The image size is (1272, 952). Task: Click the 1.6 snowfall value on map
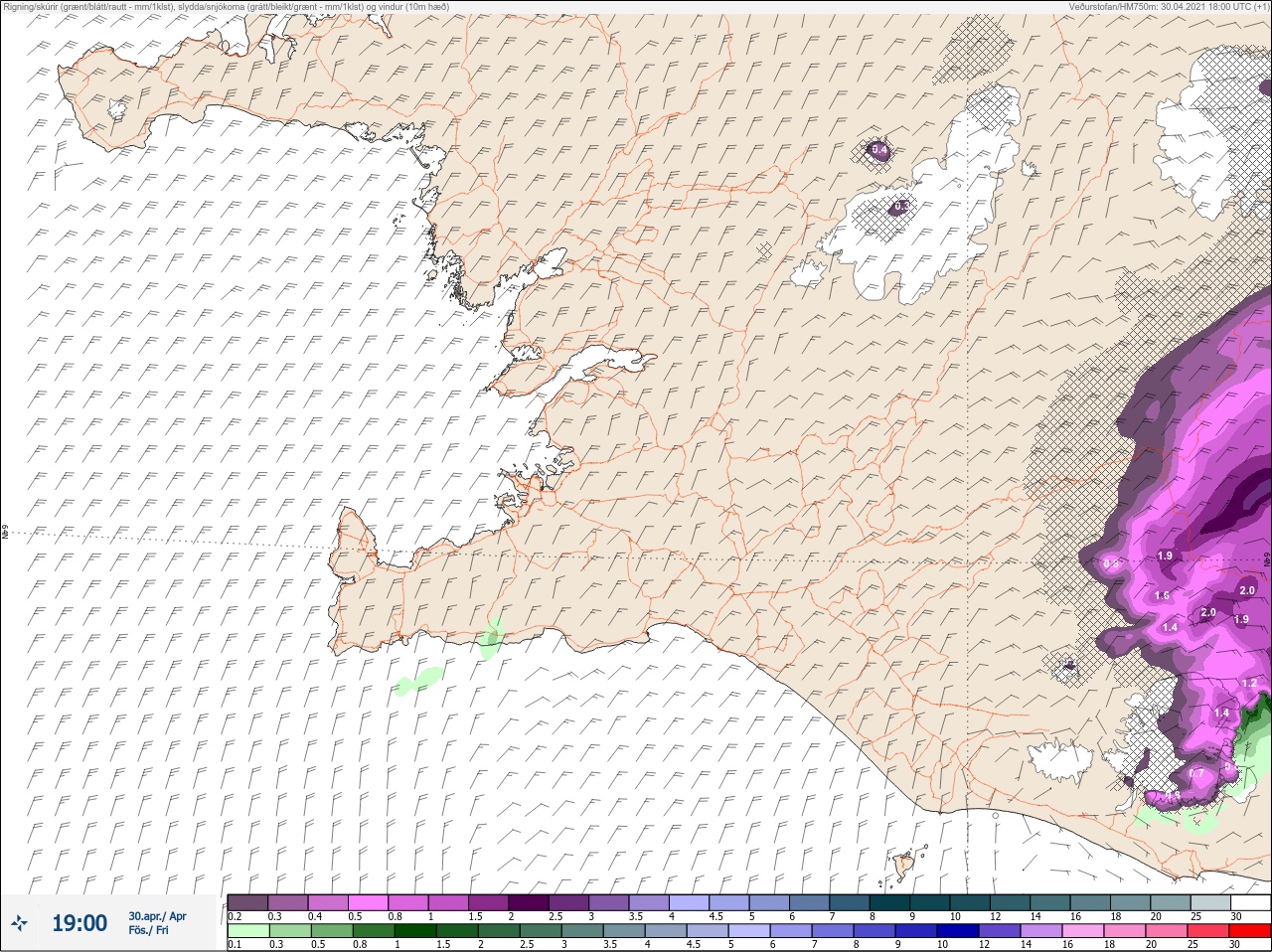[1162, 595]
